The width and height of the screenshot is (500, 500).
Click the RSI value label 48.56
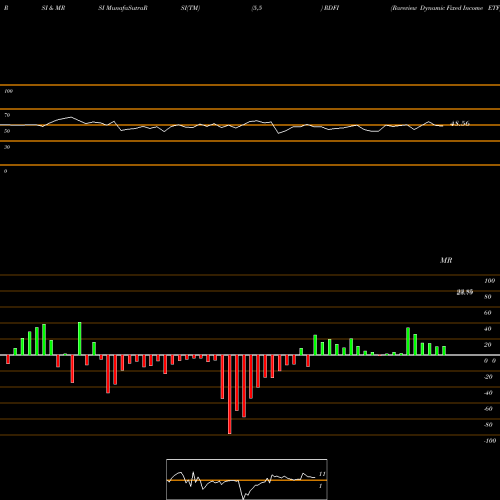point(460,123)
